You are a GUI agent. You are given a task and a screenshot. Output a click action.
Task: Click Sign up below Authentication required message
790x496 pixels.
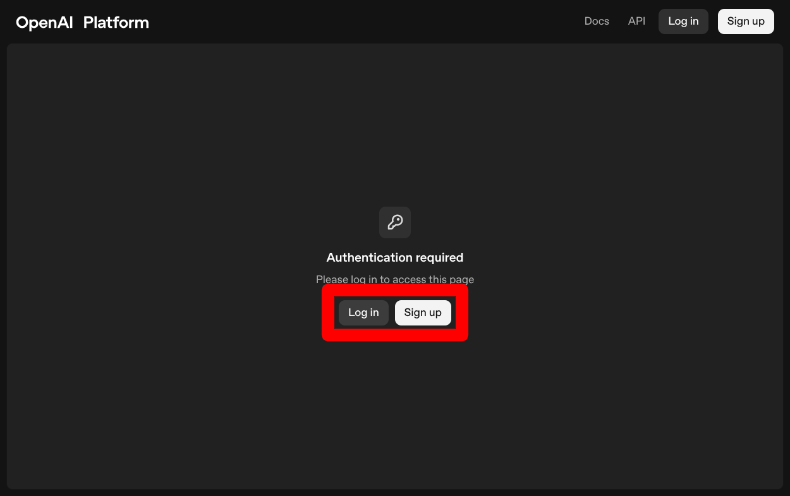click(x=423, y=313)
